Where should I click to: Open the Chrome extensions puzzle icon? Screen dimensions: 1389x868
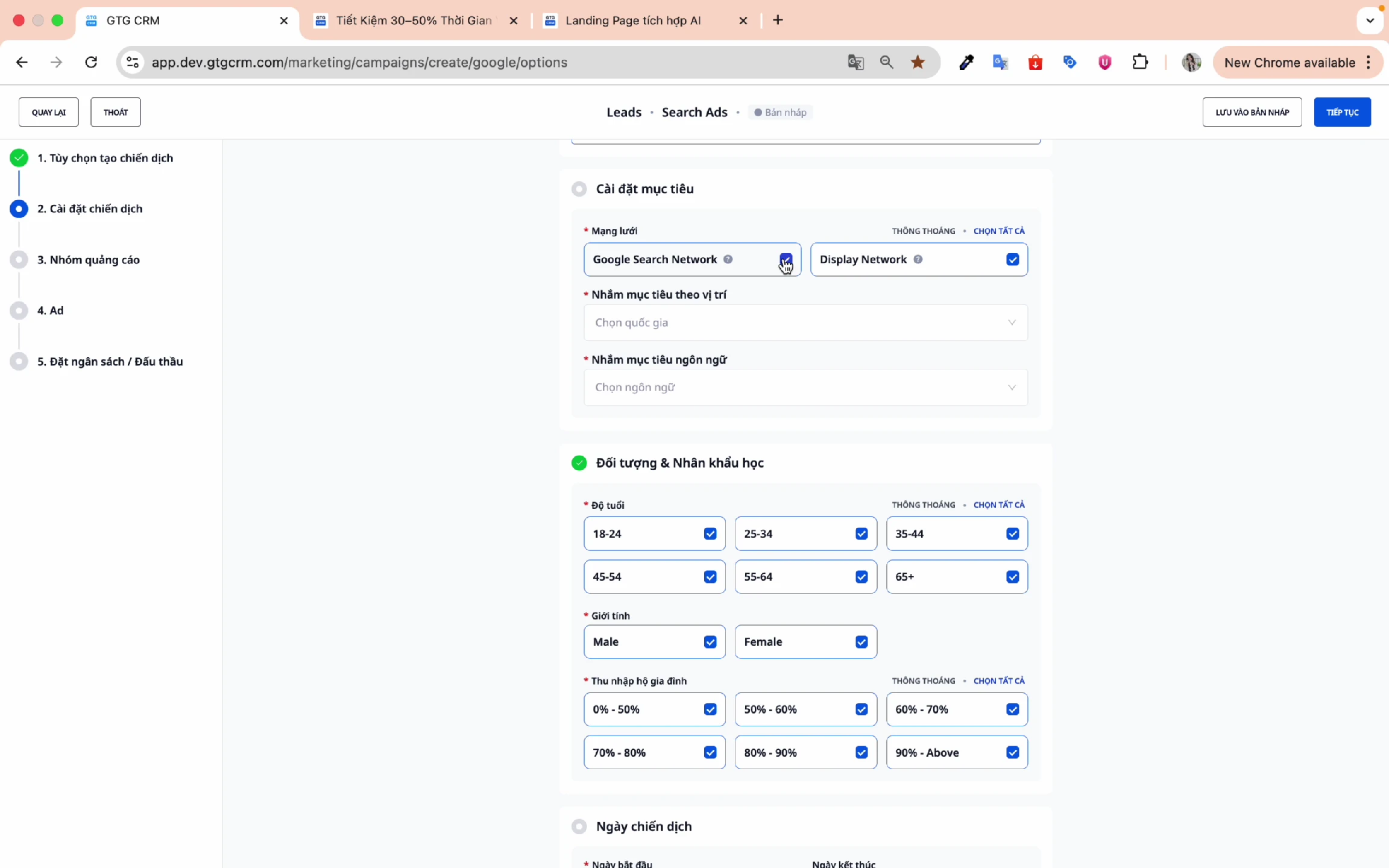[1139, 62]
